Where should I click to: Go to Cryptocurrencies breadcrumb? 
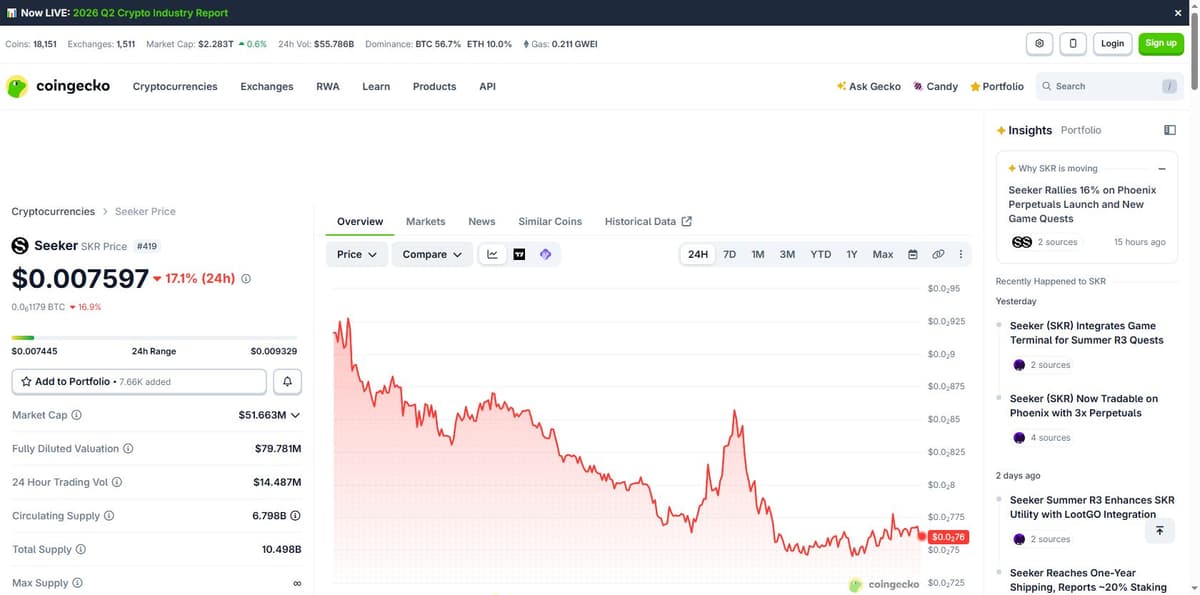(53, 212)
